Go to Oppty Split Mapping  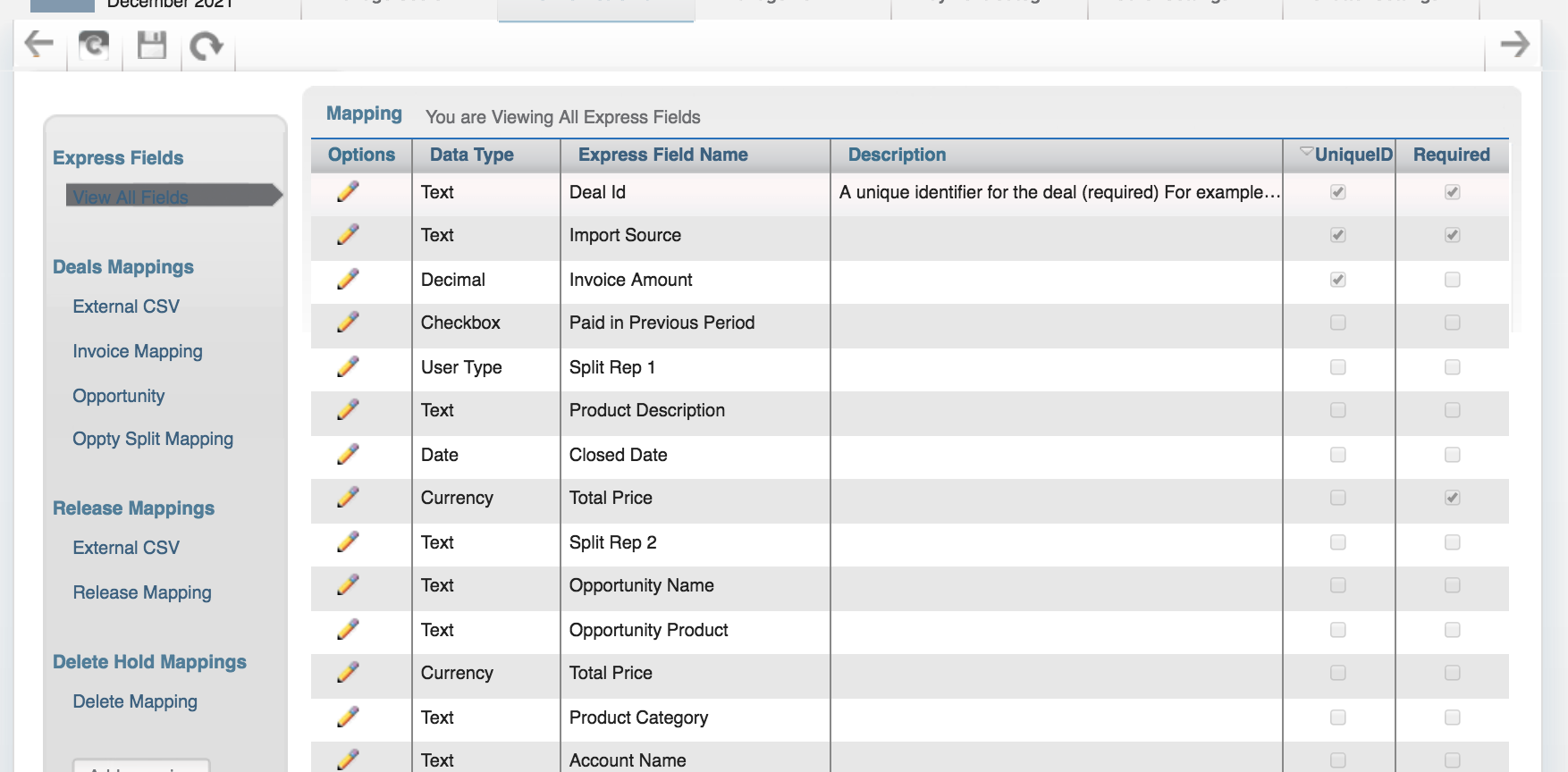point(153,439)
